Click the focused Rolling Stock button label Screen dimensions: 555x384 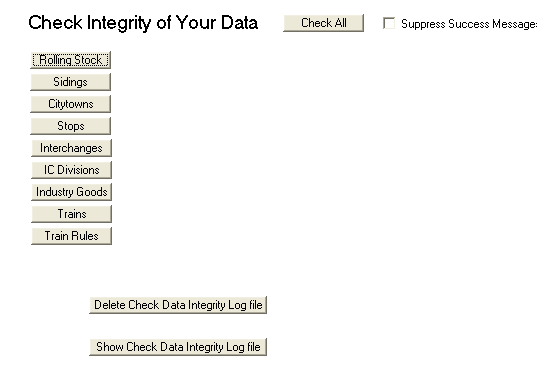[x=70, y=60]
